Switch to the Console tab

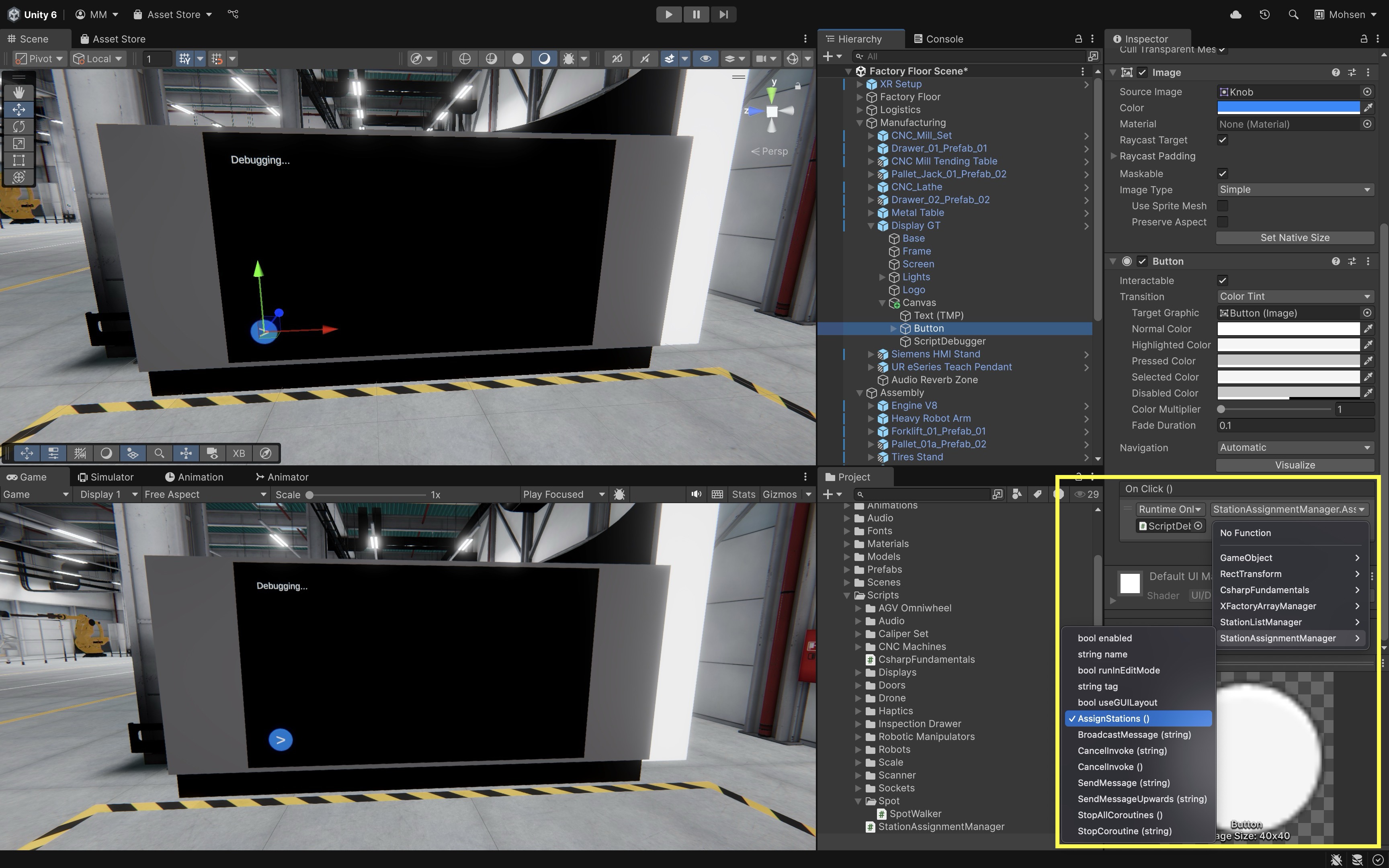938,39
